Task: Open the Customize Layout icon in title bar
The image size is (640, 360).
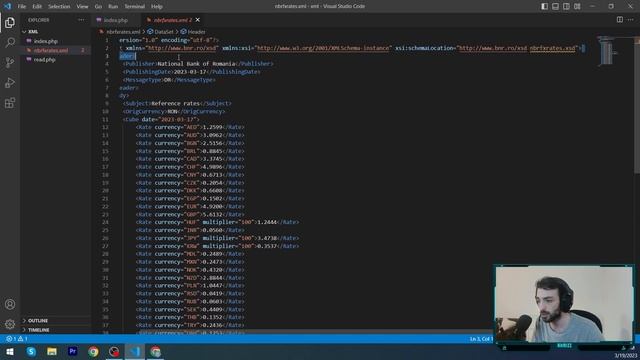Action: click(577, 6)
